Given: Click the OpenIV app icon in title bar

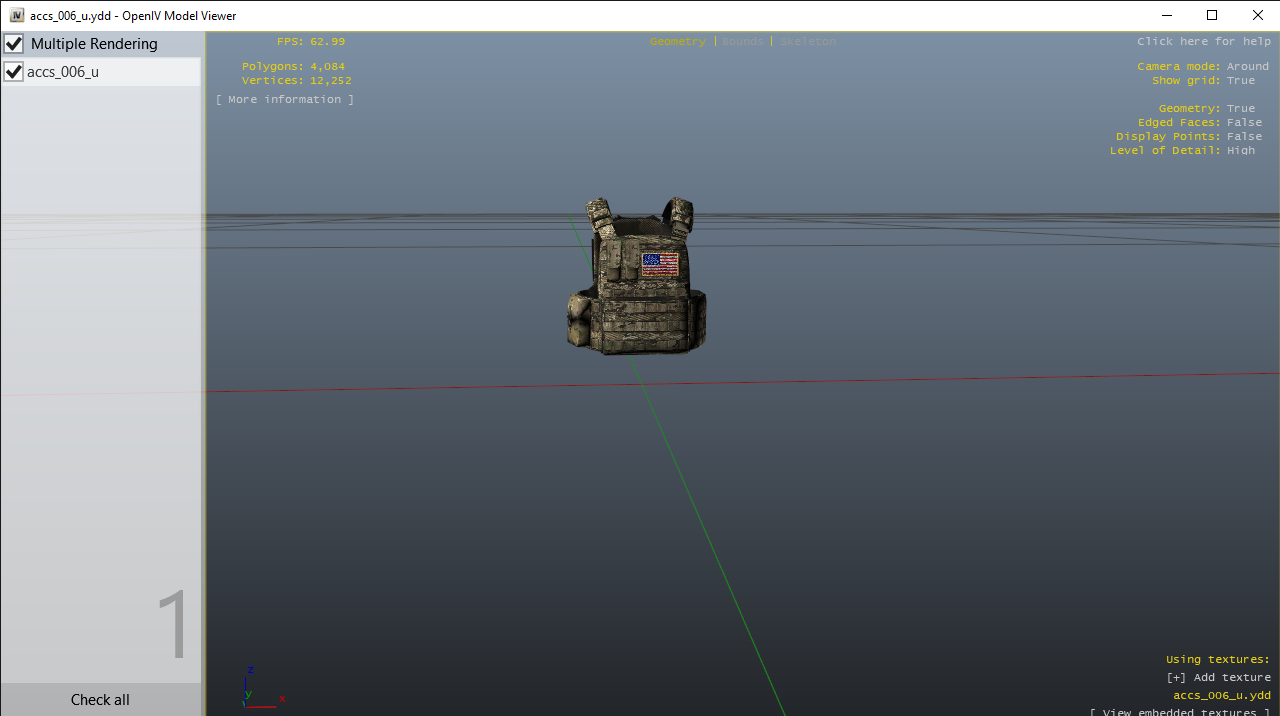Looking at the screenshot, I should [16, 16].
